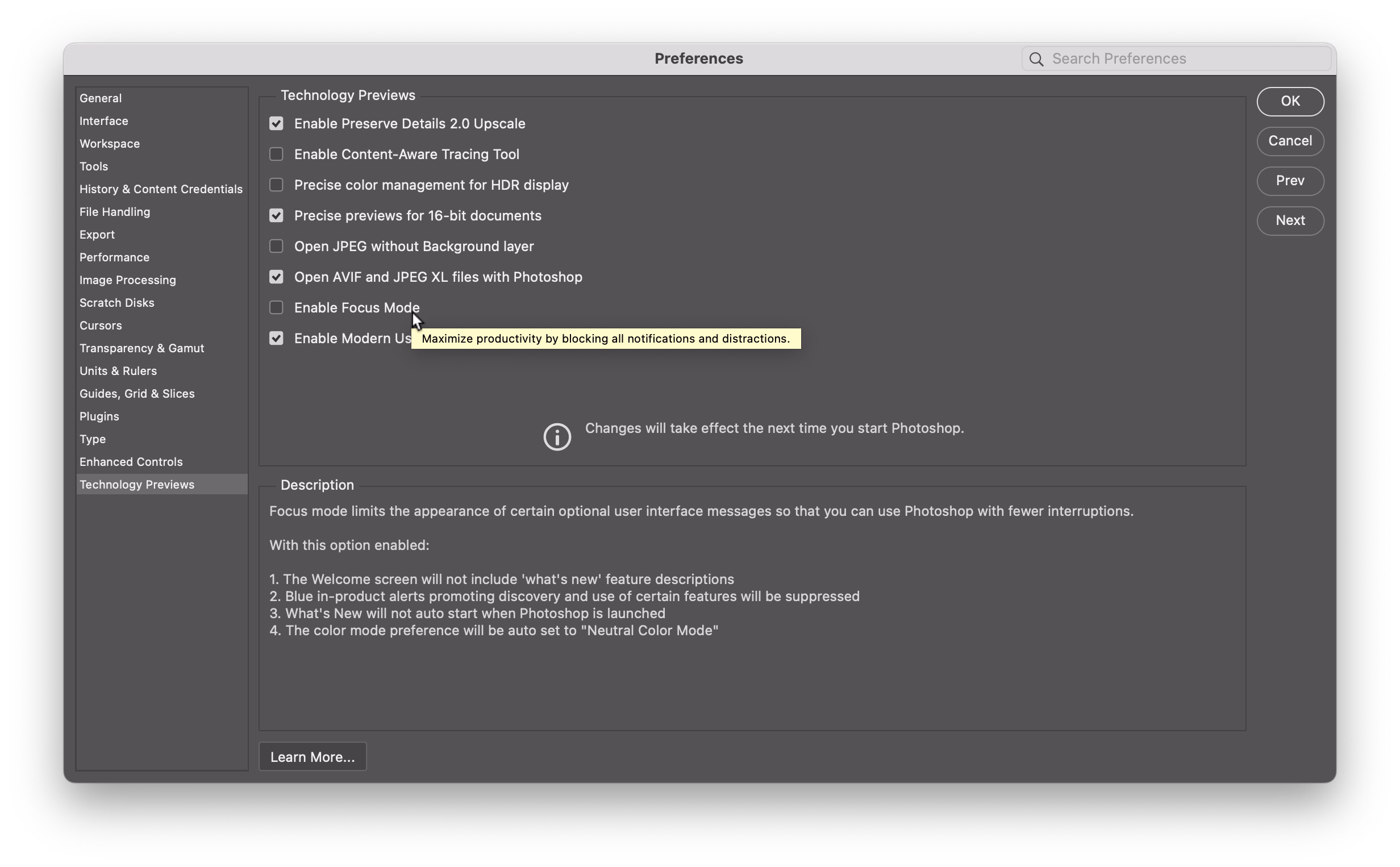Uncheck Open AVIF and JPEG XL option
The image size is (1400, 867).
click(x=276, y=277)
